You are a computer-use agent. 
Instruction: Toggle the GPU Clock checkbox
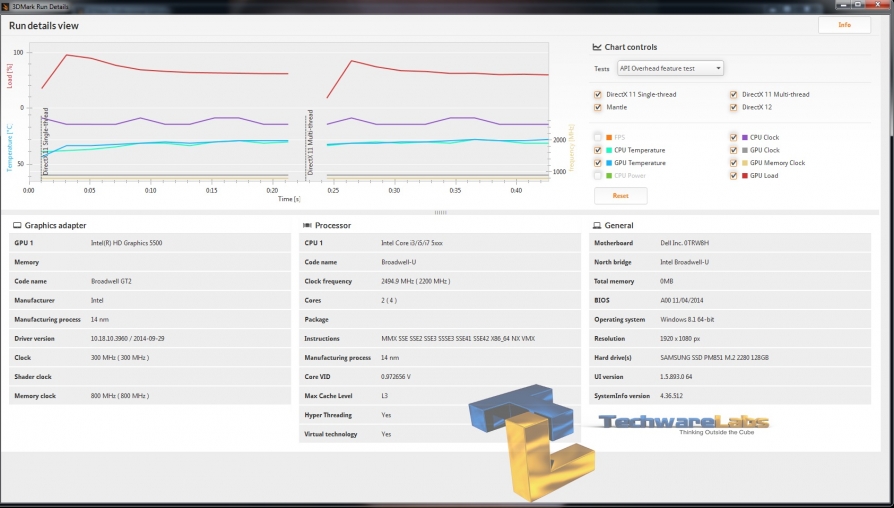click(x=733, y=150)
